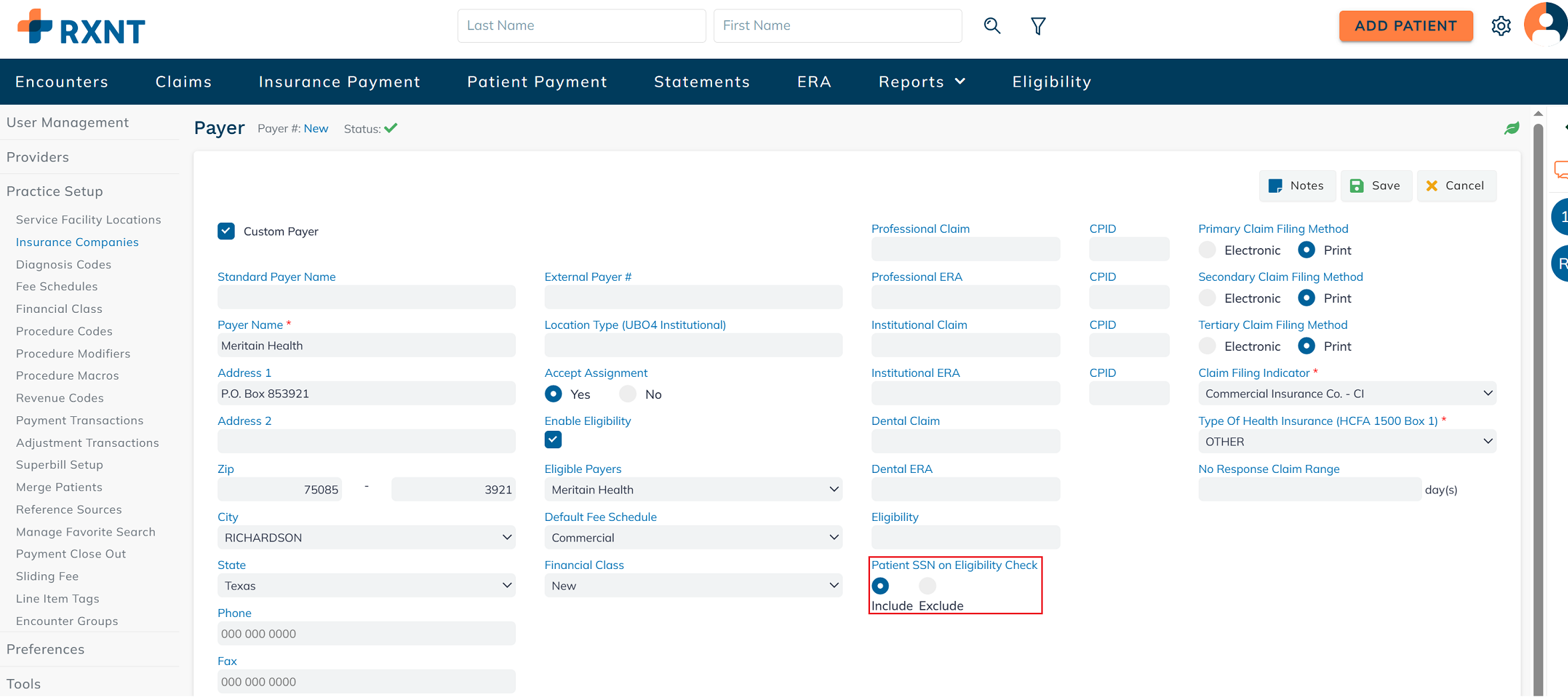1568x699 pixels.
Task: Click the ADD PATIENT button
Action: 1405,26
